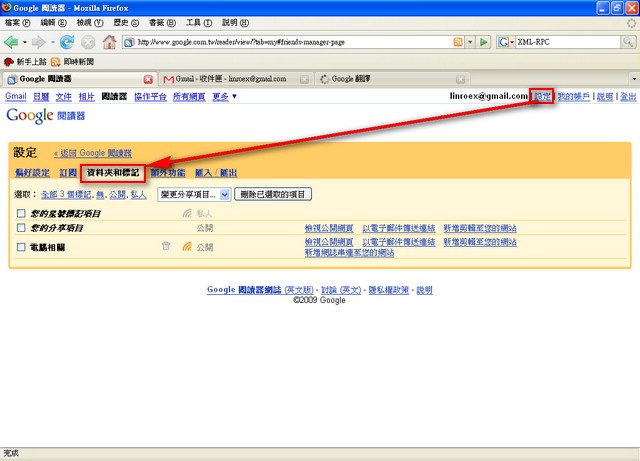Open the 變更分享項目... dropdown

coord(194,194)
